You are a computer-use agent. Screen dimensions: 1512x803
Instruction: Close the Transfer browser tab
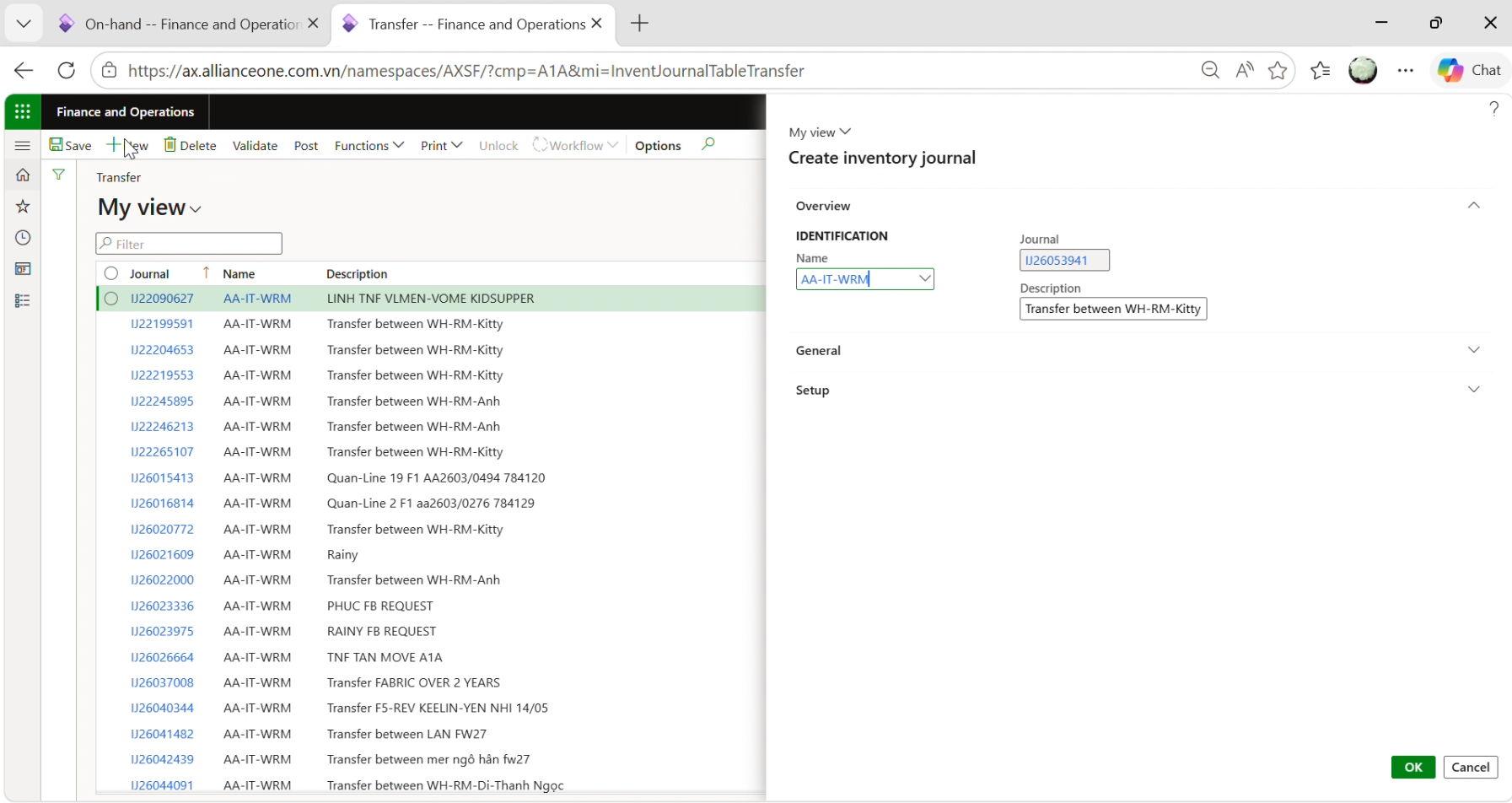[597, 24]
